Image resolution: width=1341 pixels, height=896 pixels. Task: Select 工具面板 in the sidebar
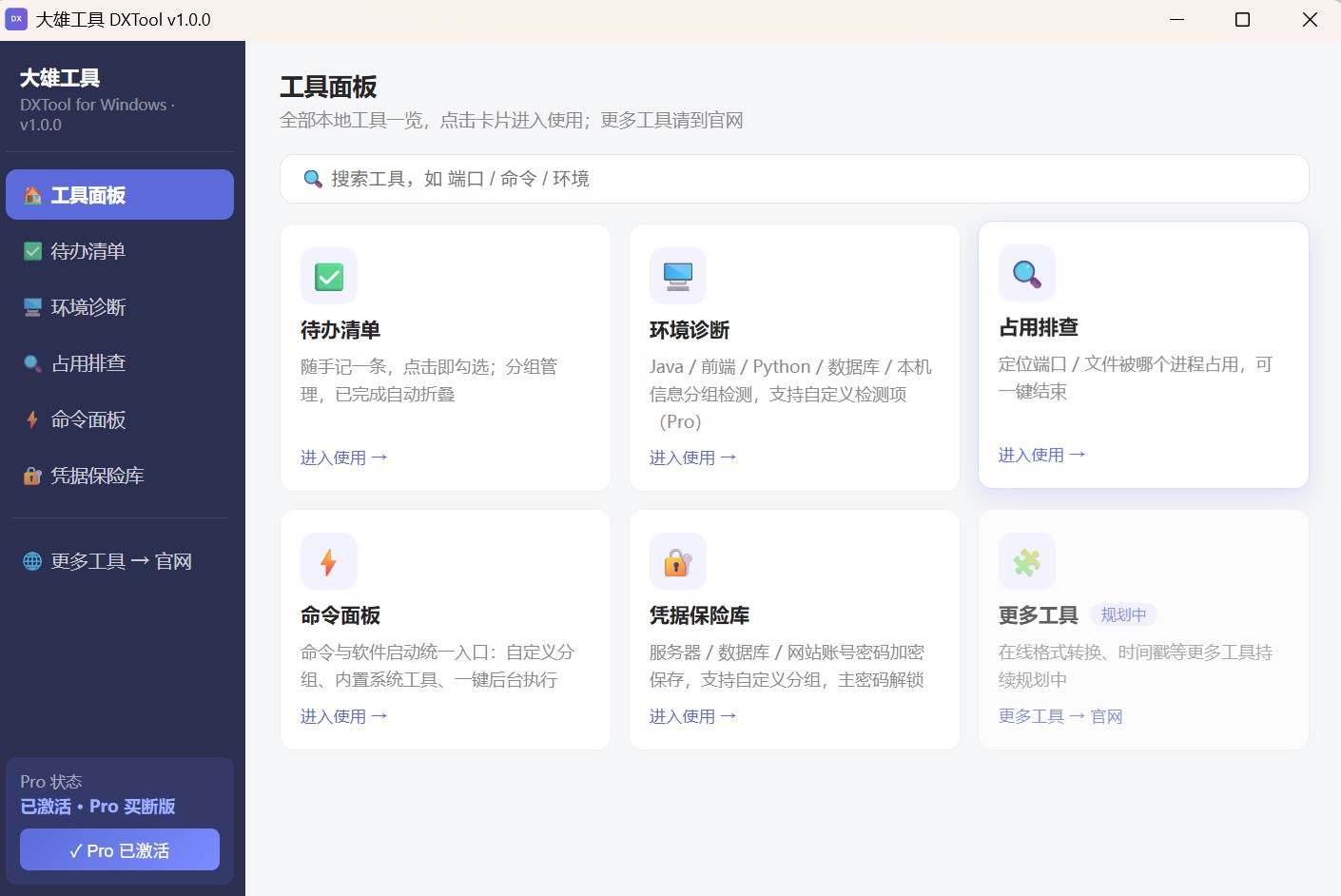click(120, 195)
